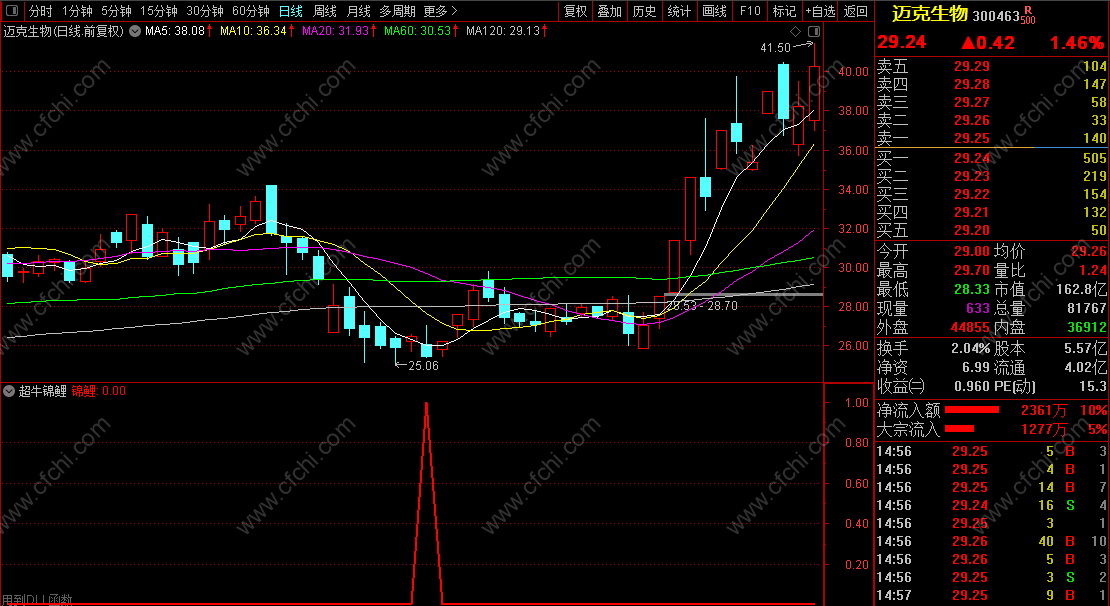
Task: Click the 迈克生物 stock name header
Action: (929, 14)
